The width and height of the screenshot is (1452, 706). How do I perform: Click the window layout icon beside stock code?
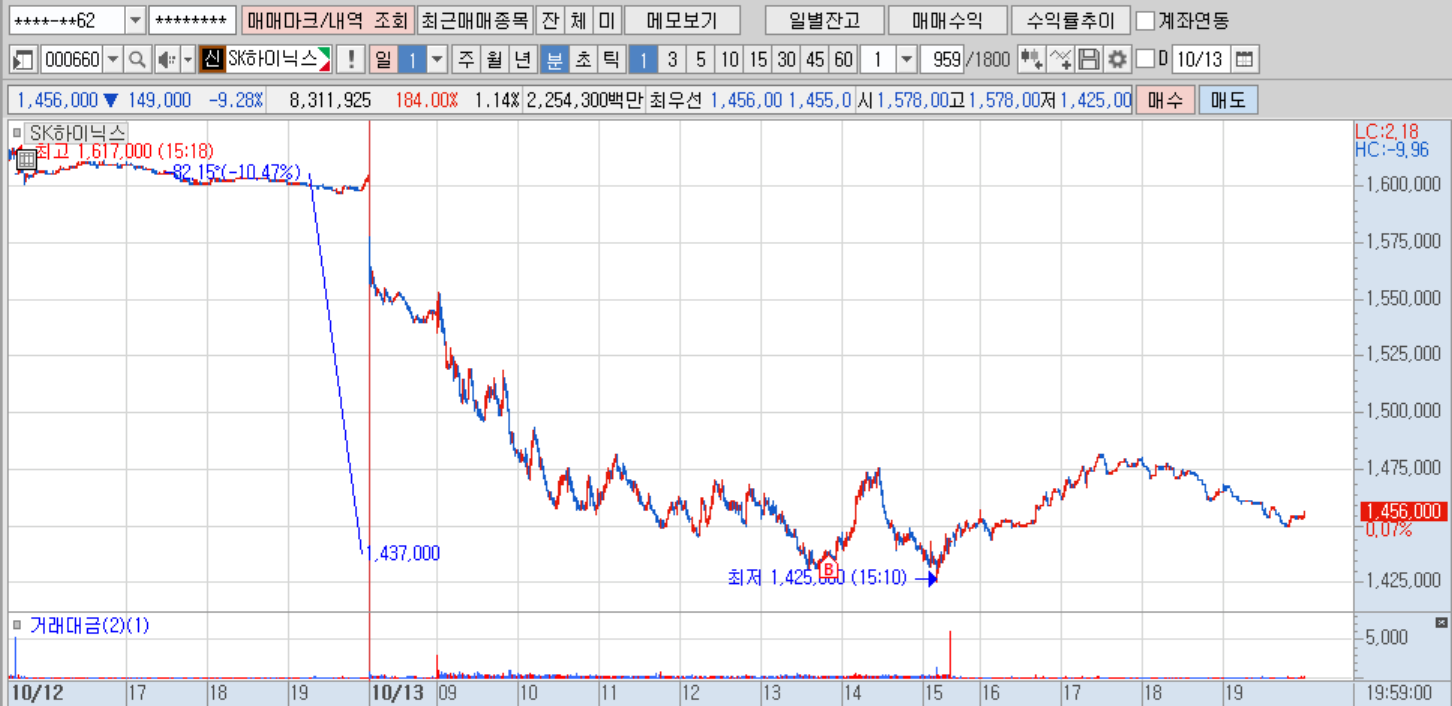click(x=24, y=60)
